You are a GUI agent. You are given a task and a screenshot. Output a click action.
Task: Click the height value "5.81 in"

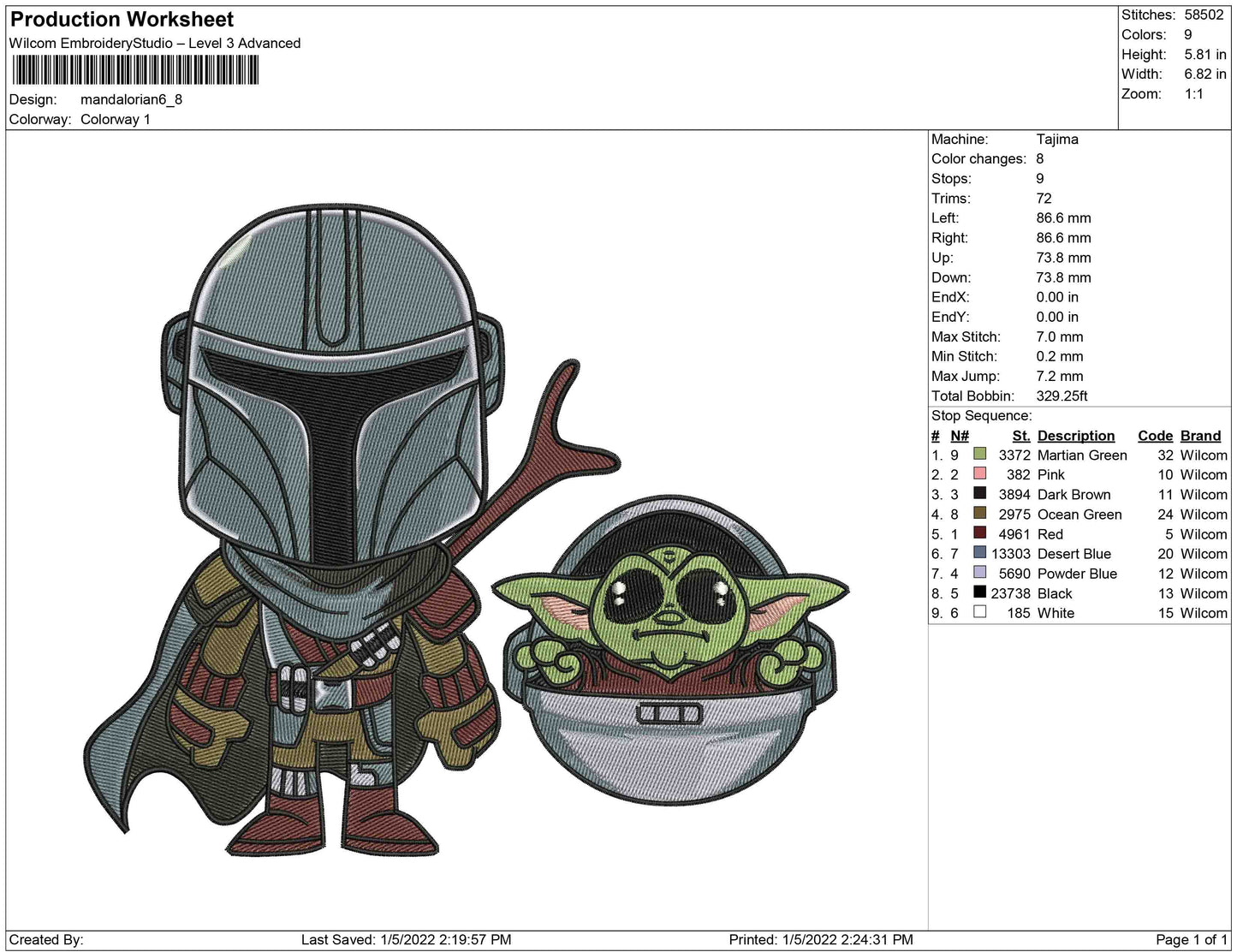tap(1205, 55)
